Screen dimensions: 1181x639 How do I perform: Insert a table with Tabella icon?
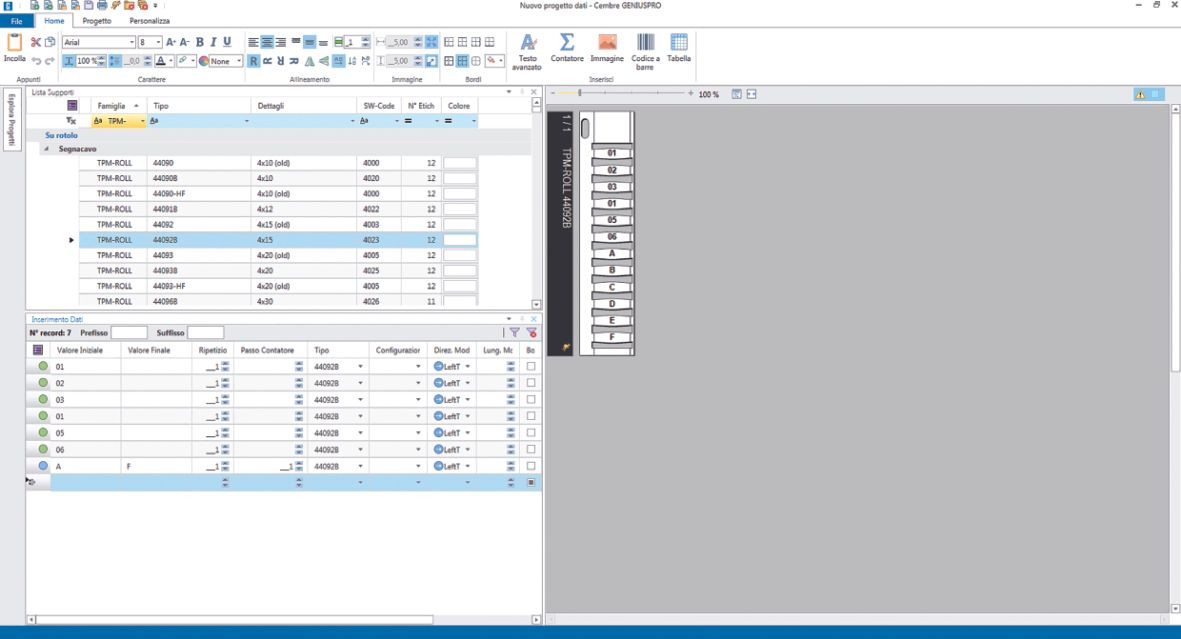(678, 43)
